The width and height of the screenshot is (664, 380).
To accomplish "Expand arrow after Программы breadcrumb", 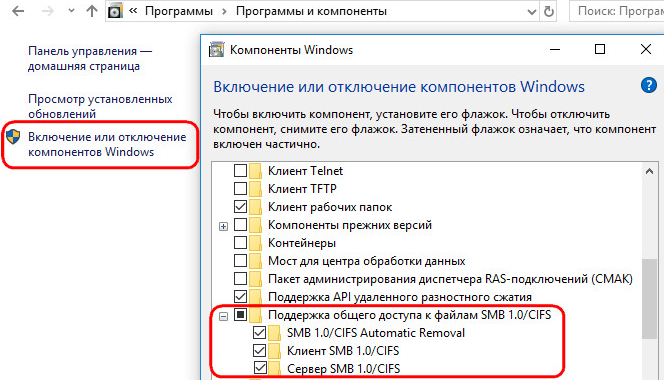I will [224, 11].
